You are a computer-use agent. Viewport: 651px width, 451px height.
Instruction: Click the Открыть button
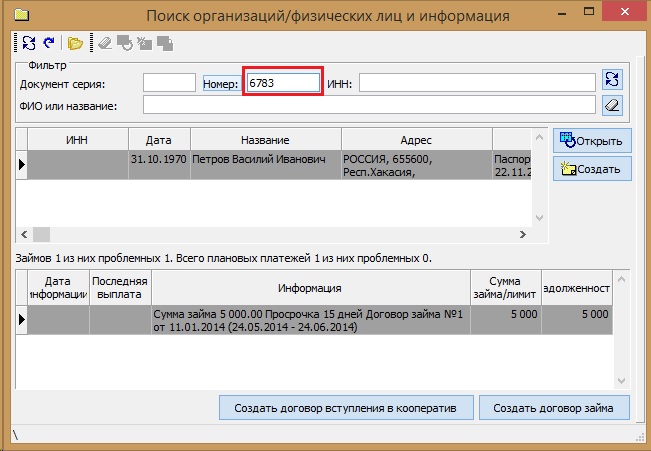tap(592, 141)
